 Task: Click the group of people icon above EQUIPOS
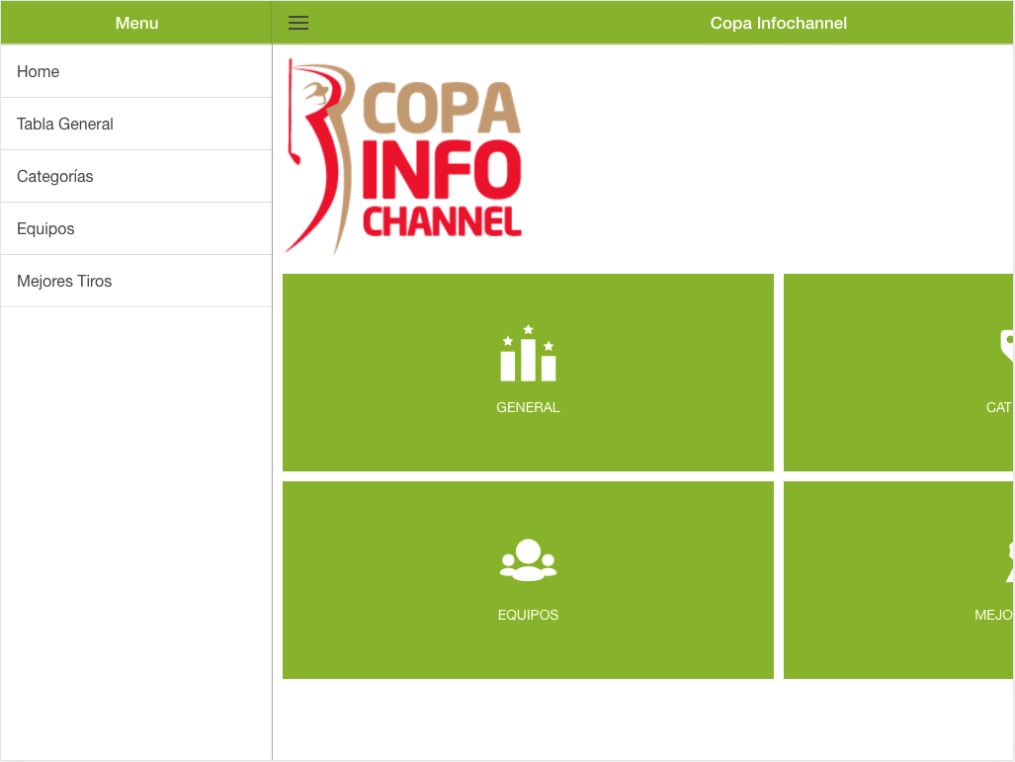point(528,560)
